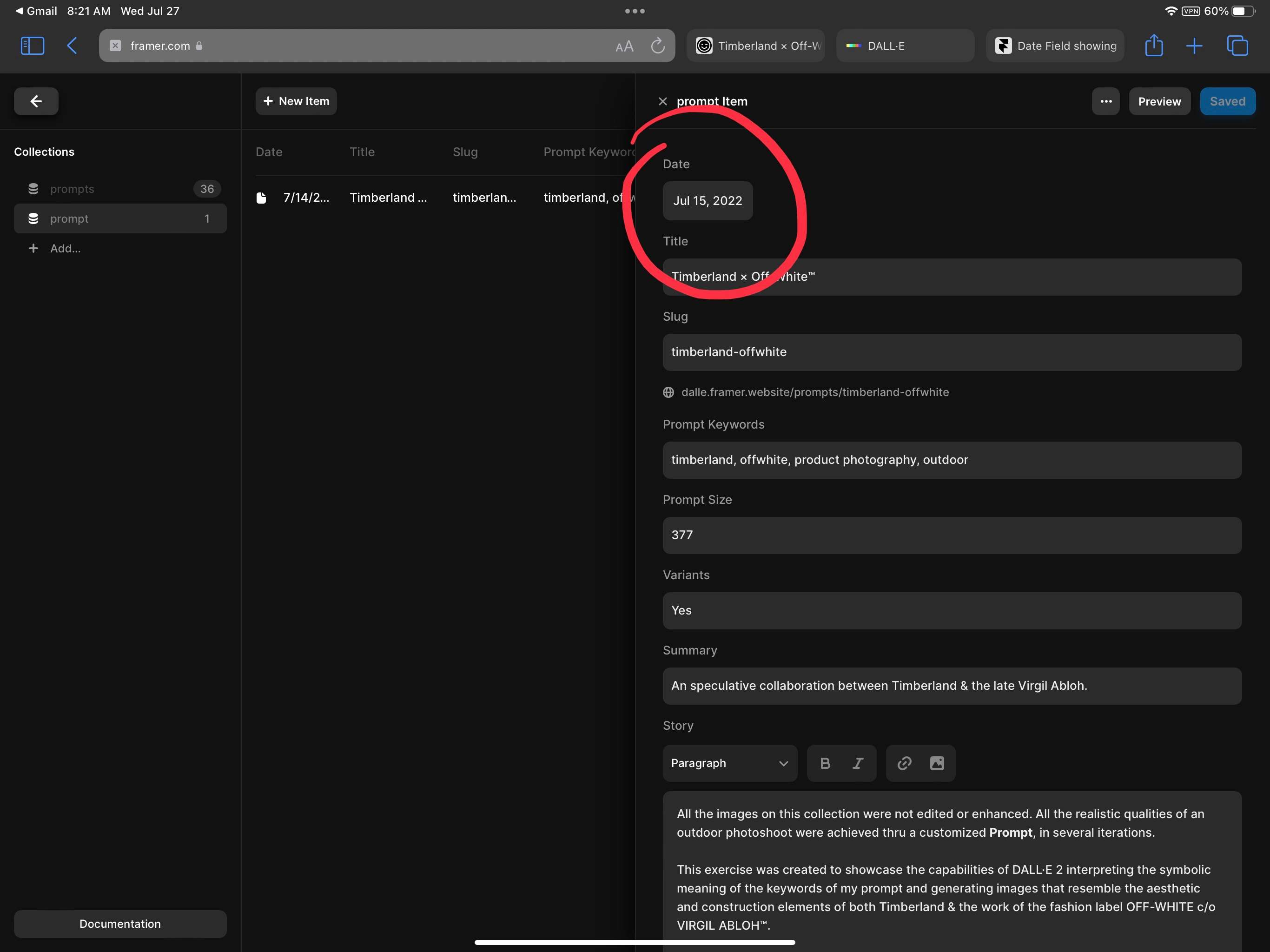Switch to the Date Field showing tab
The image size is (1270, 952).
pyautogui.click(x=1055, y=46)
